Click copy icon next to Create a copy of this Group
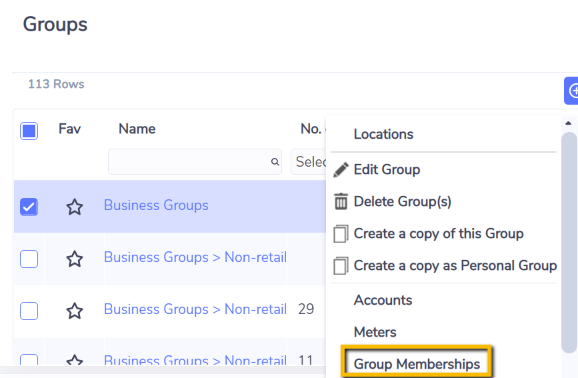 [341, 234]
